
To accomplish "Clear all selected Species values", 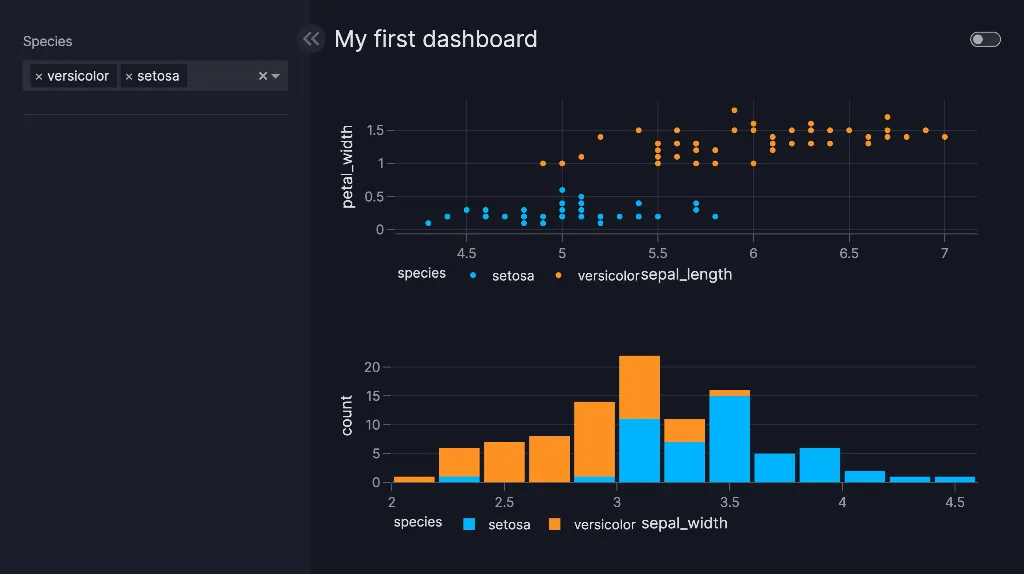I will click(263, 76).
